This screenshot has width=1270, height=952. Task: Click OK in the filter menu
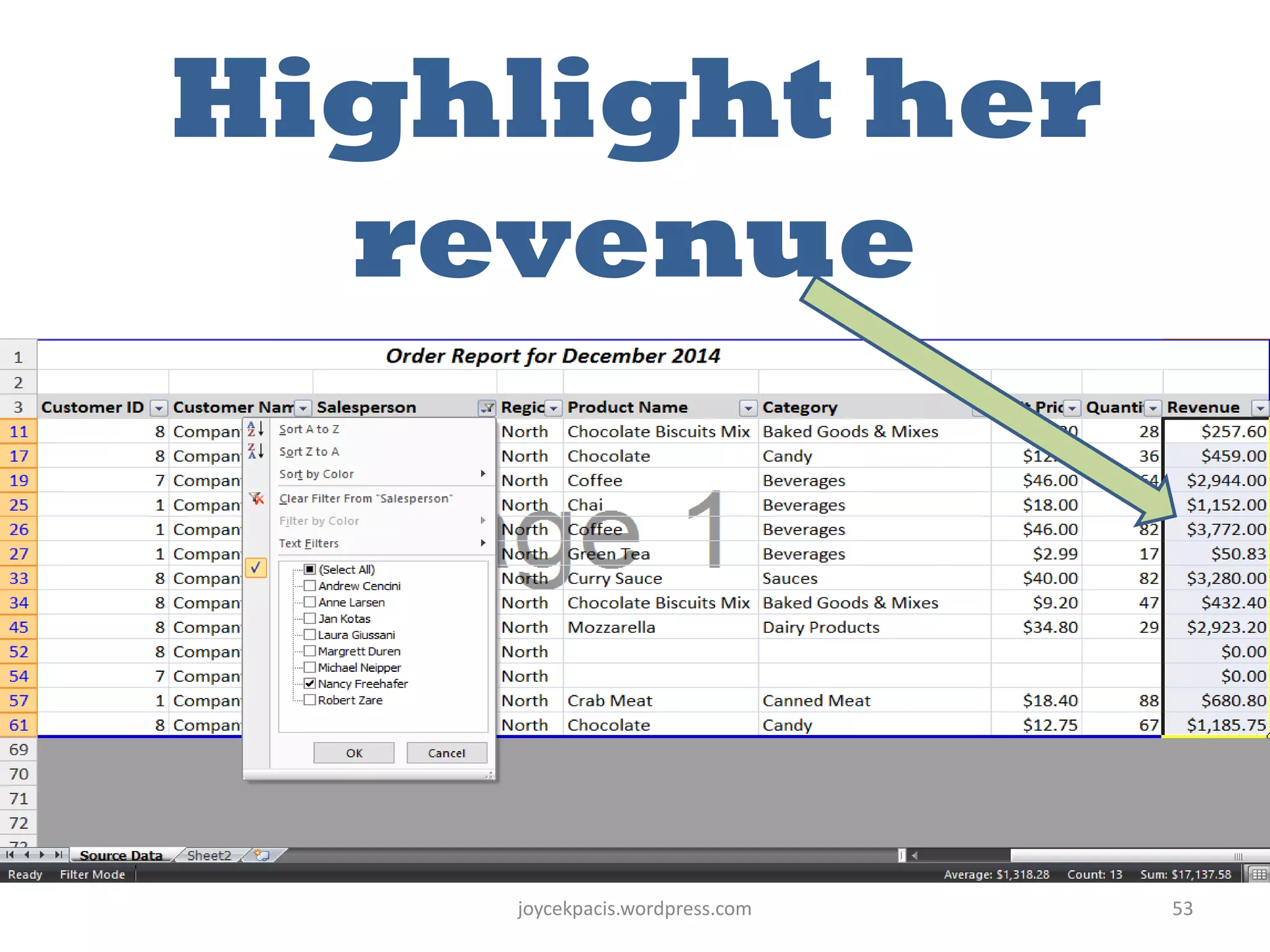coord(354,753)
